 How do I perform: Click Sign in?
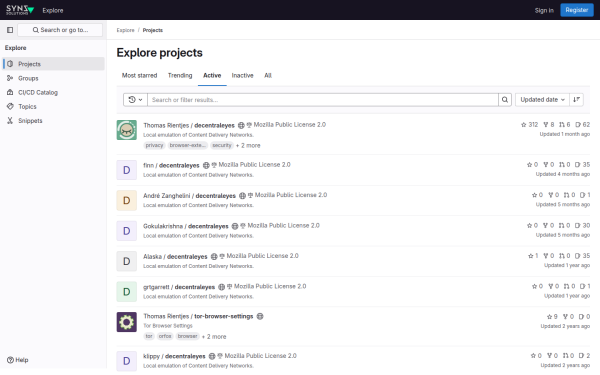click(x=544, y=10)
